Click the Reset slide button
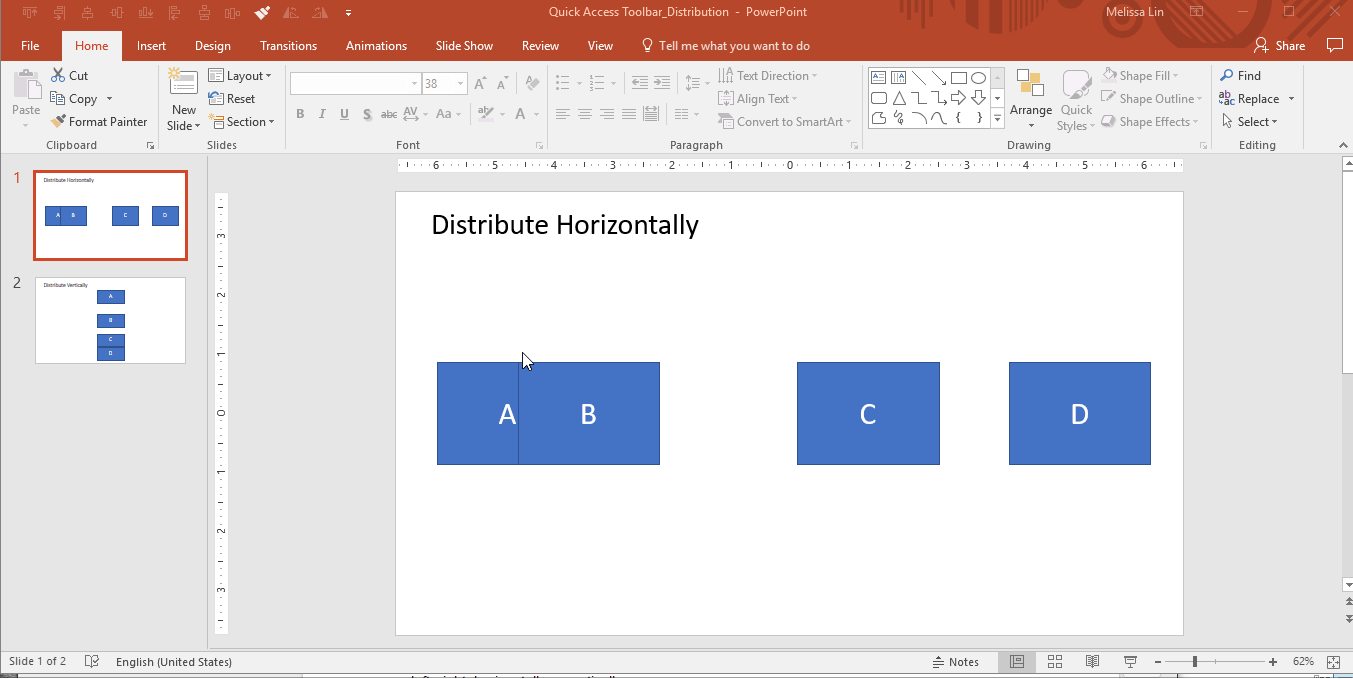1353x679 pixels. click(x=232, y=99)
